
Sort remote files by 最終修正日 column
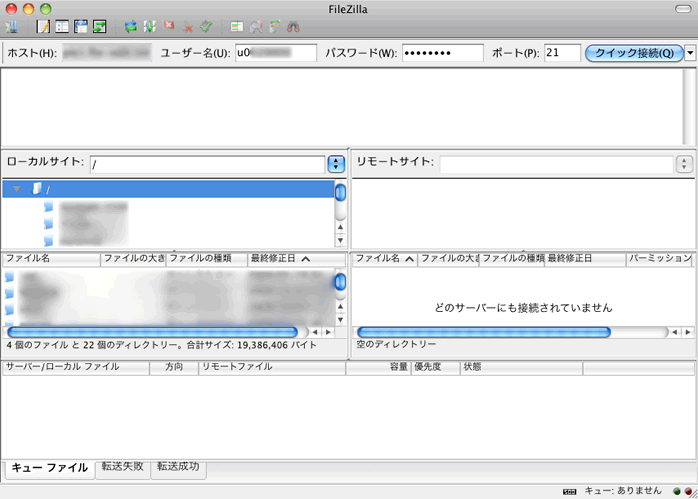tap(585, 259)
